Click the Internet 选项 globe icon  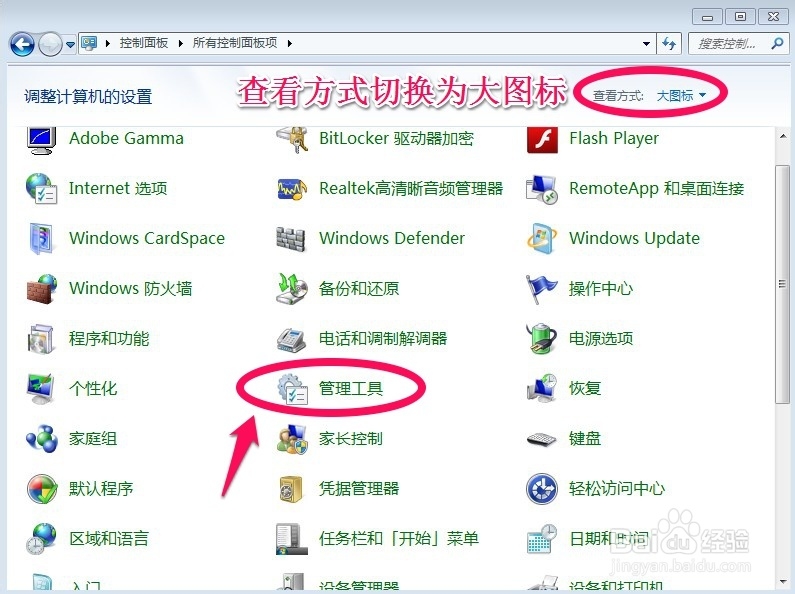pyautogui.click(x=42, y=189)
